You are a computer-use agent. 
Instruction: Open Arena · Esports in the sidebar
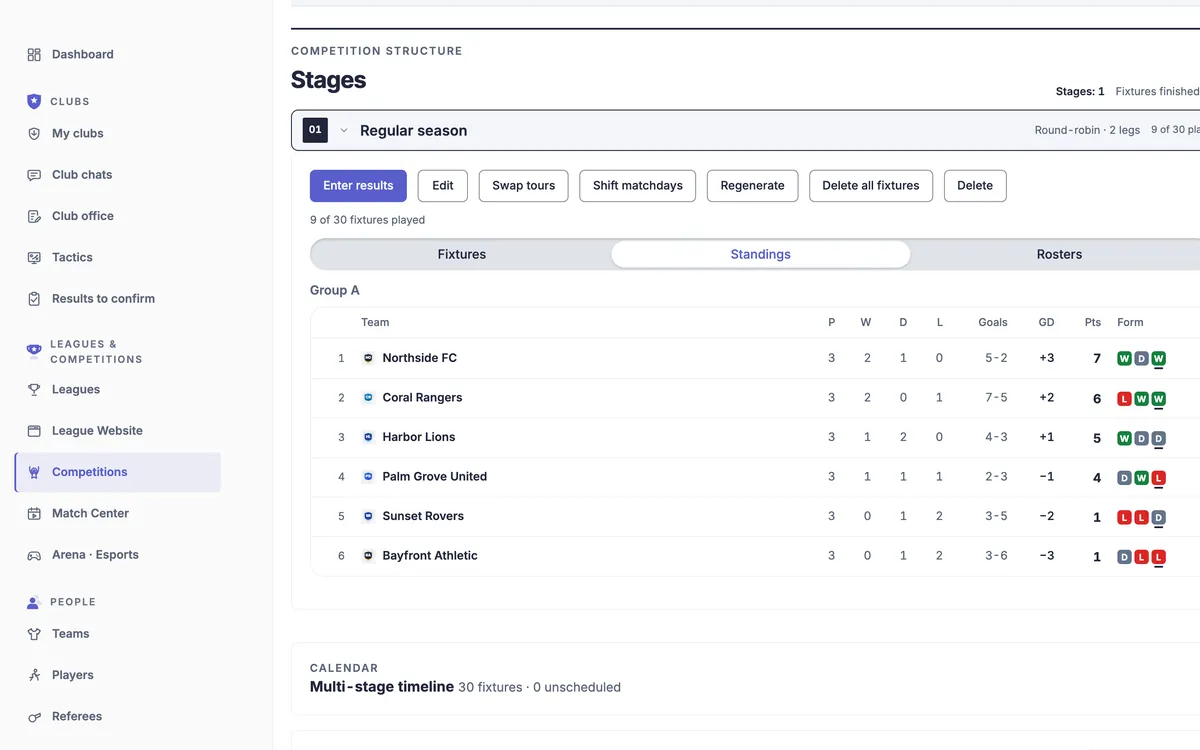point(118,555)
